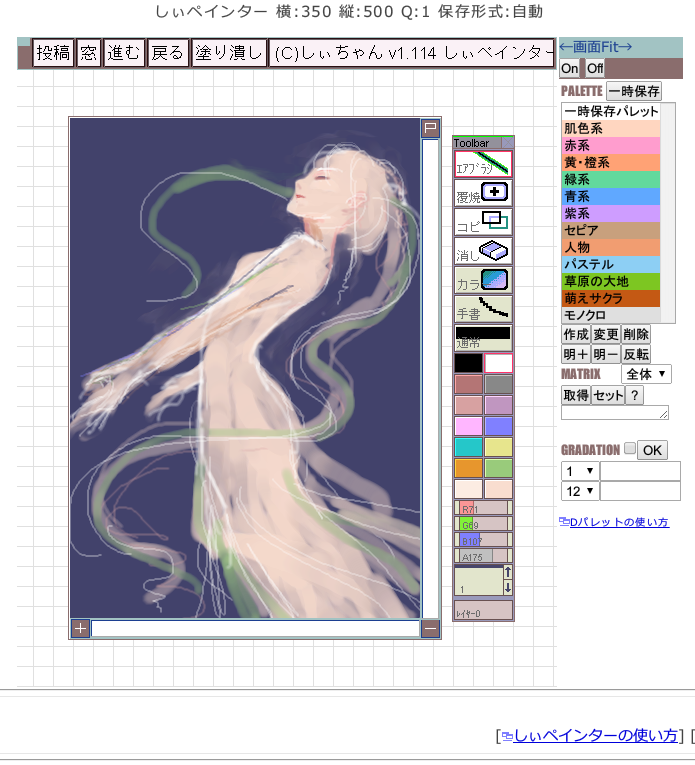Click the 戻る (undo) button
The height and width of the screenshot is (765, 695).
168,53
